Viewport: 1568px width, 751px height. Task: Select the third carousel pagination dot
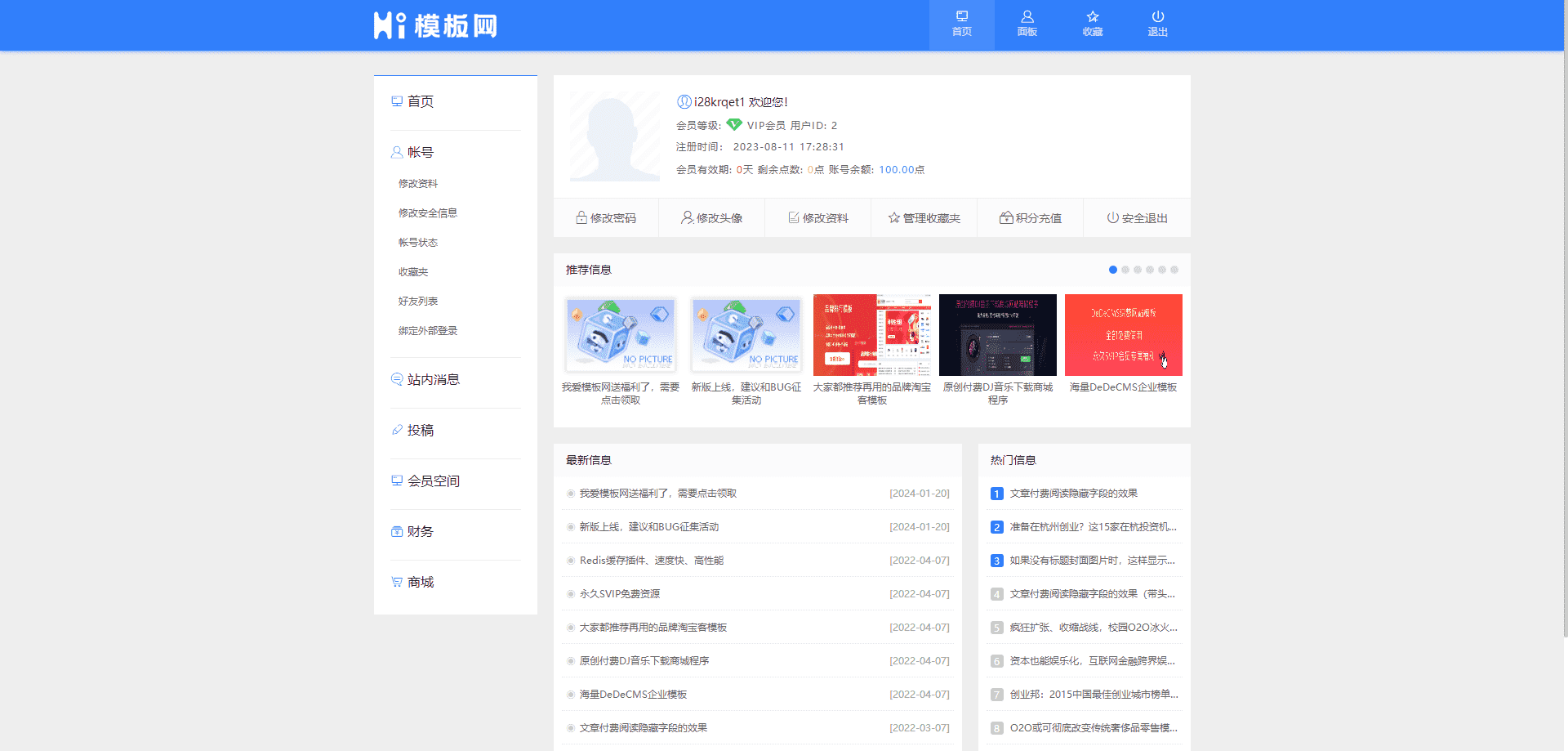(x=1138, y=269)
